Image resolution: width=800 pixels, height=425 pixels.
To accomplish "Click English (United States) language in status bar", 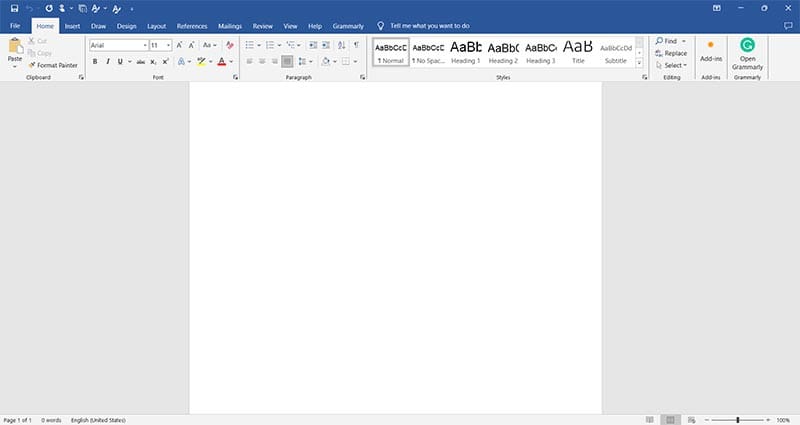I will tap(98, 420).
